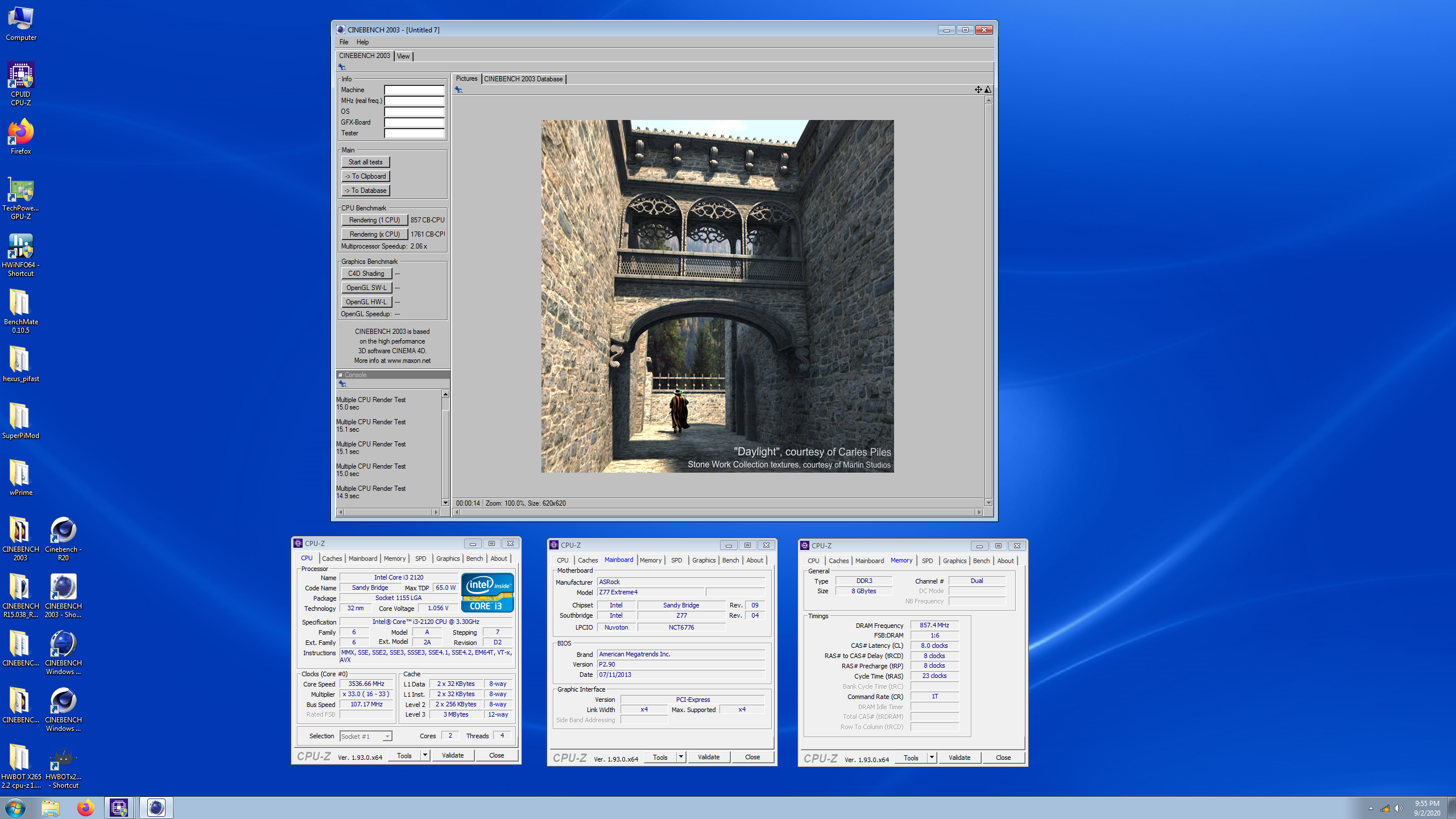The height and width of the screenshot is (819, 1456).
Task: Open Tools dropdown arrow in Mainboard window
Action: [681, 757]
